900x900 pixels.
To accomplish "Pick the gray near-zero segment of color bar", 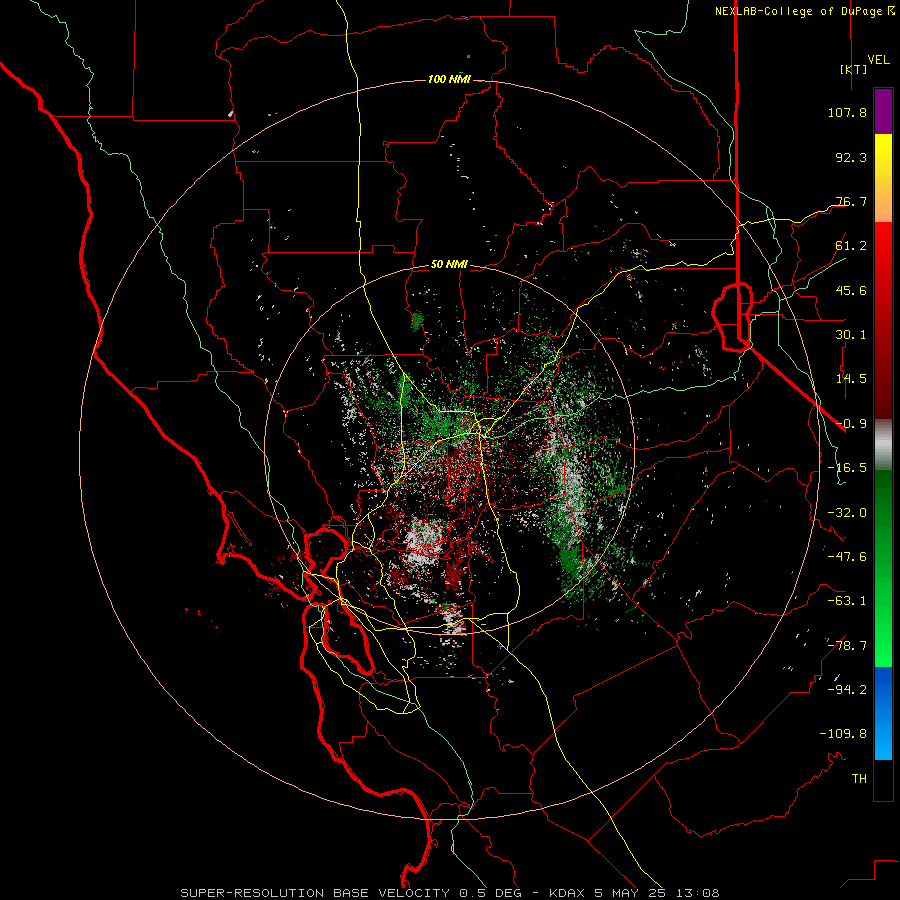I will pyautogui.click(x=883, y=445).
